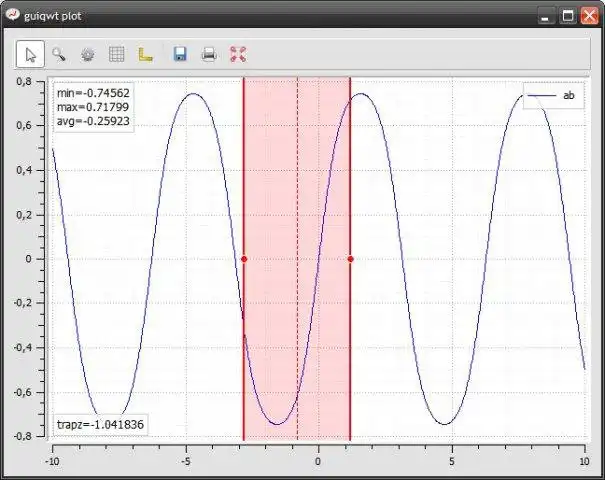The width and height of the screenshot is (605, 480).
Task: Toggle the grid display icon
Action: 117,54
